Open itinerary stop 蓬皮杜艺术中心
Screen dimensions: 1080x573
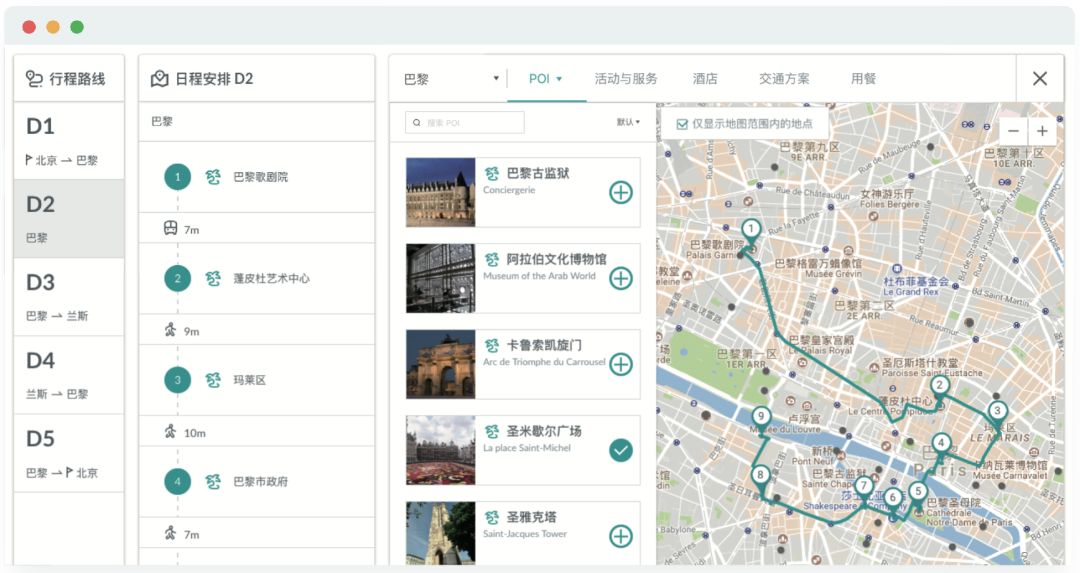(271, 279)
